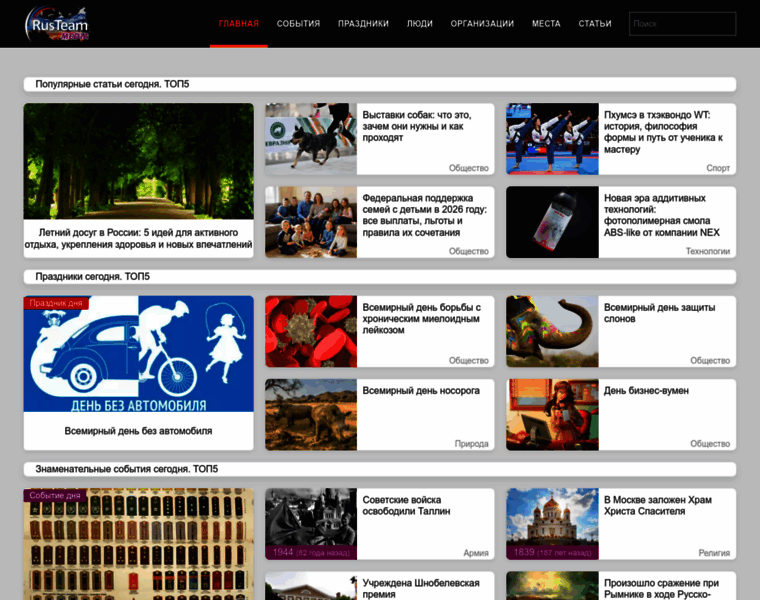Viewport: 760px width, 600px height.
Task: Click the Армия category label
Action: (475, 553)
